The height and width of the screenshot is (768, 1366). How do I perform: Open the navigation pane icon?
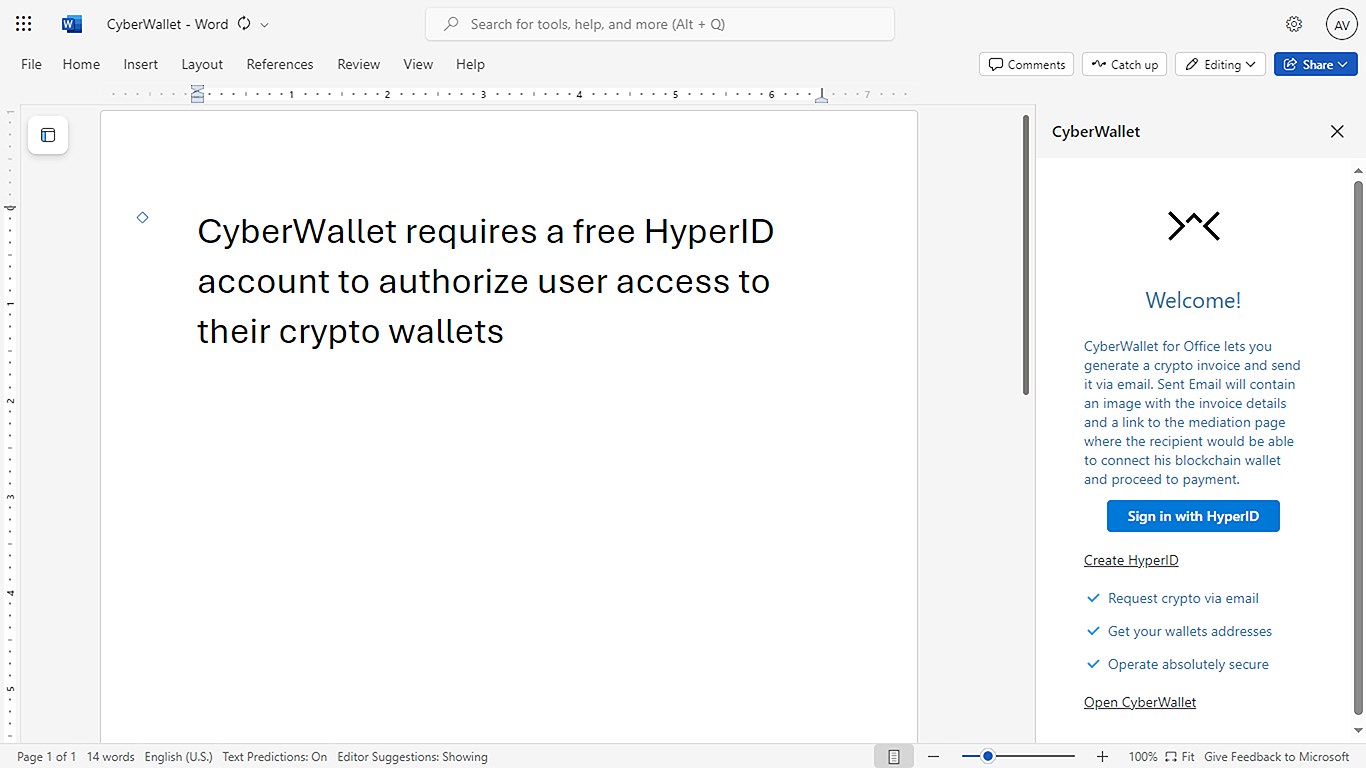pyautogui.click(x=48, y=135)
